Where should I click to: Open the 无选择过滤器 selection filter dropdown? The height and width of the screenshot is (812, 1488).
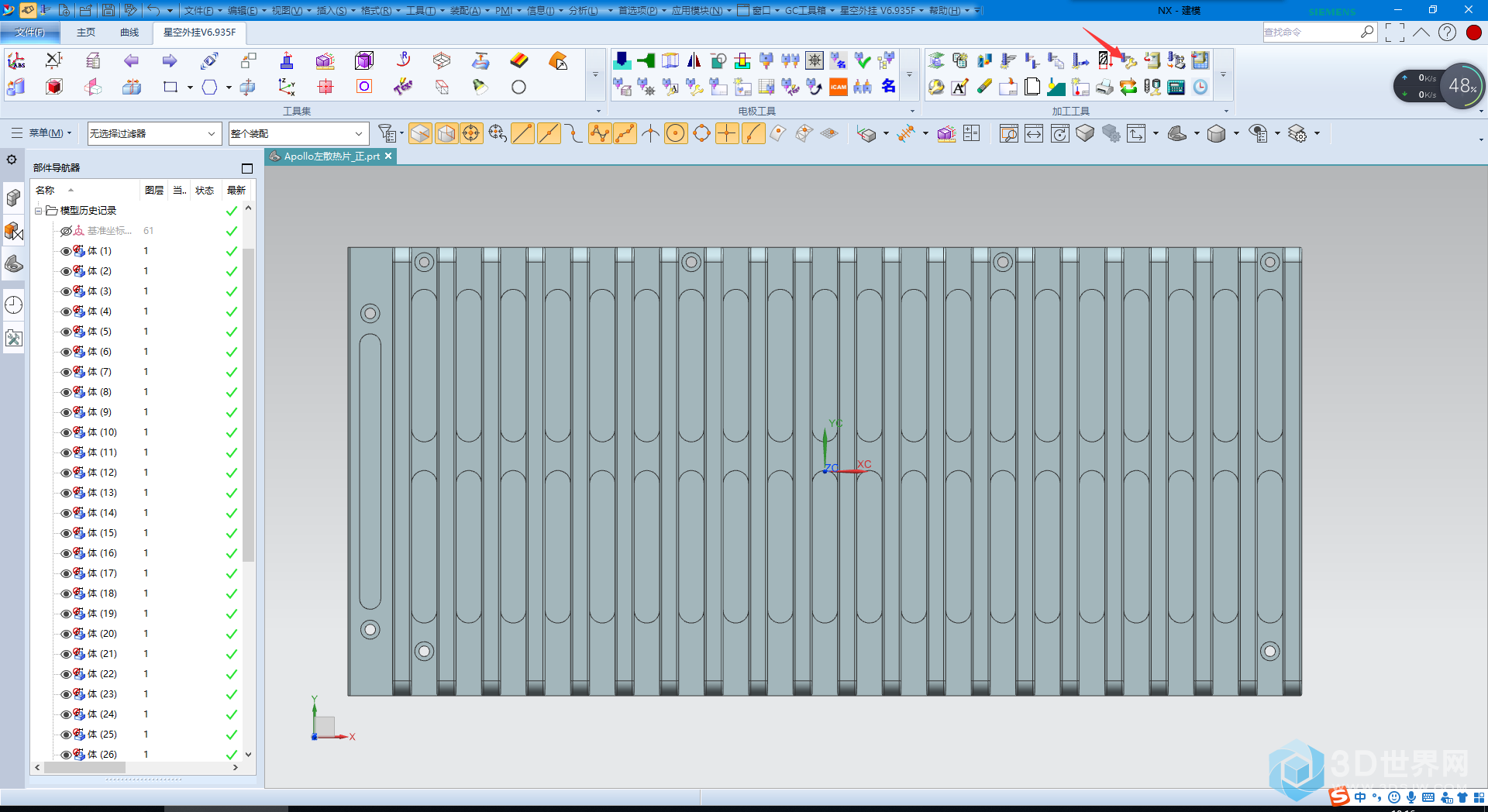(x=155, y=133)
